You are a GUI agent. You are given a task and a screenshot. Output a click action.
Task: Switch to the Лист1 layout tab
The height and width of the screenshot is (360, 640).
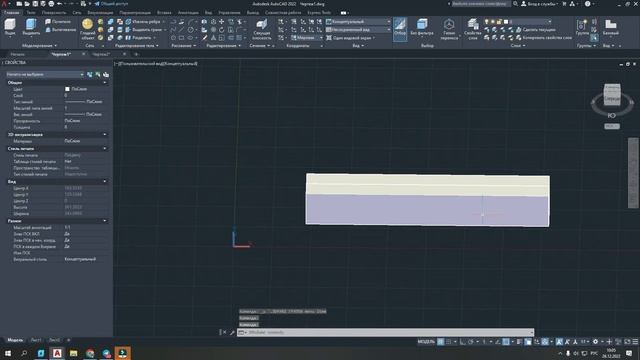click(x=36, y=340)
